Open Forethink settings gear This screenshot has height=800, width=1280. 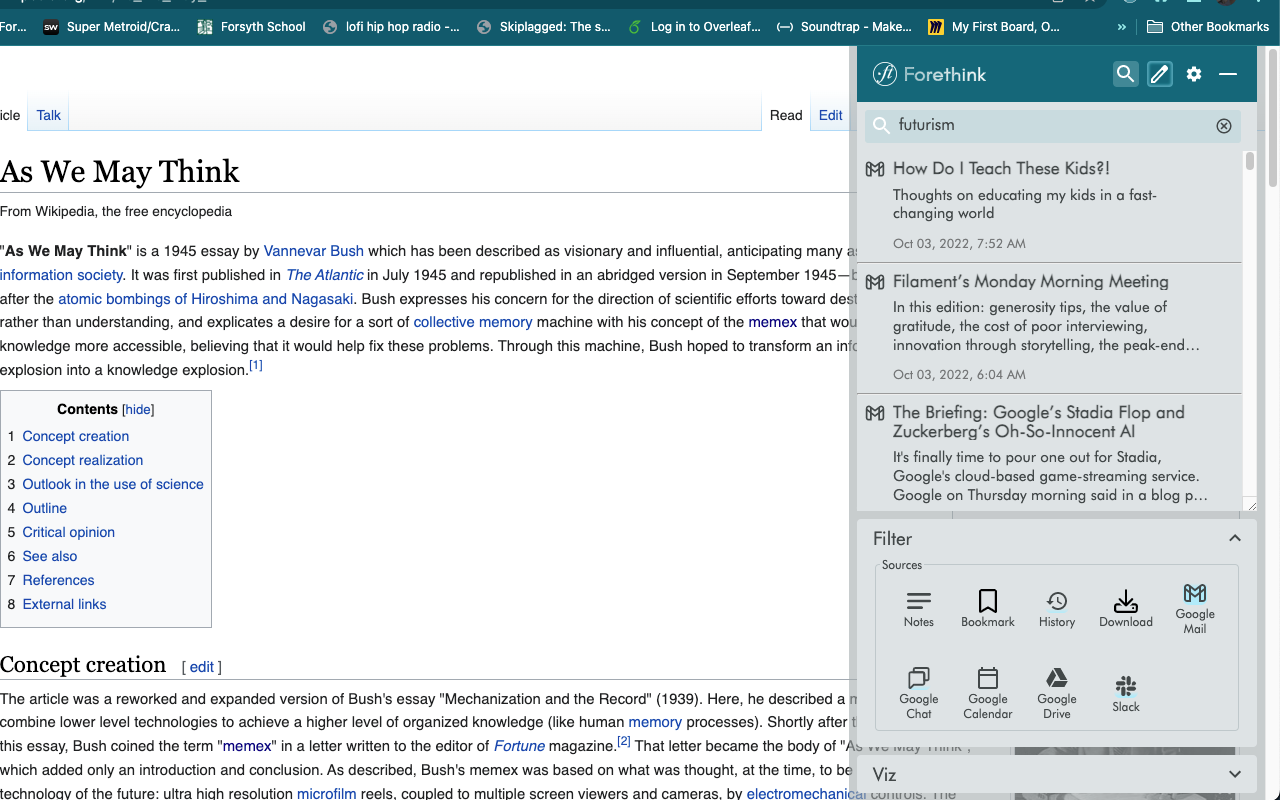coord(1194,74)
